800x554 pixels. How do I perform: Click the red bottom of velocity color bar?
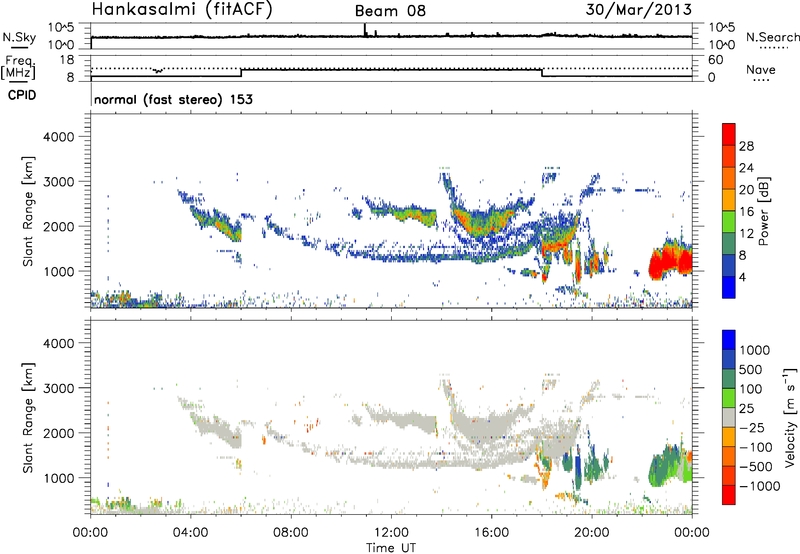(729, 495)
